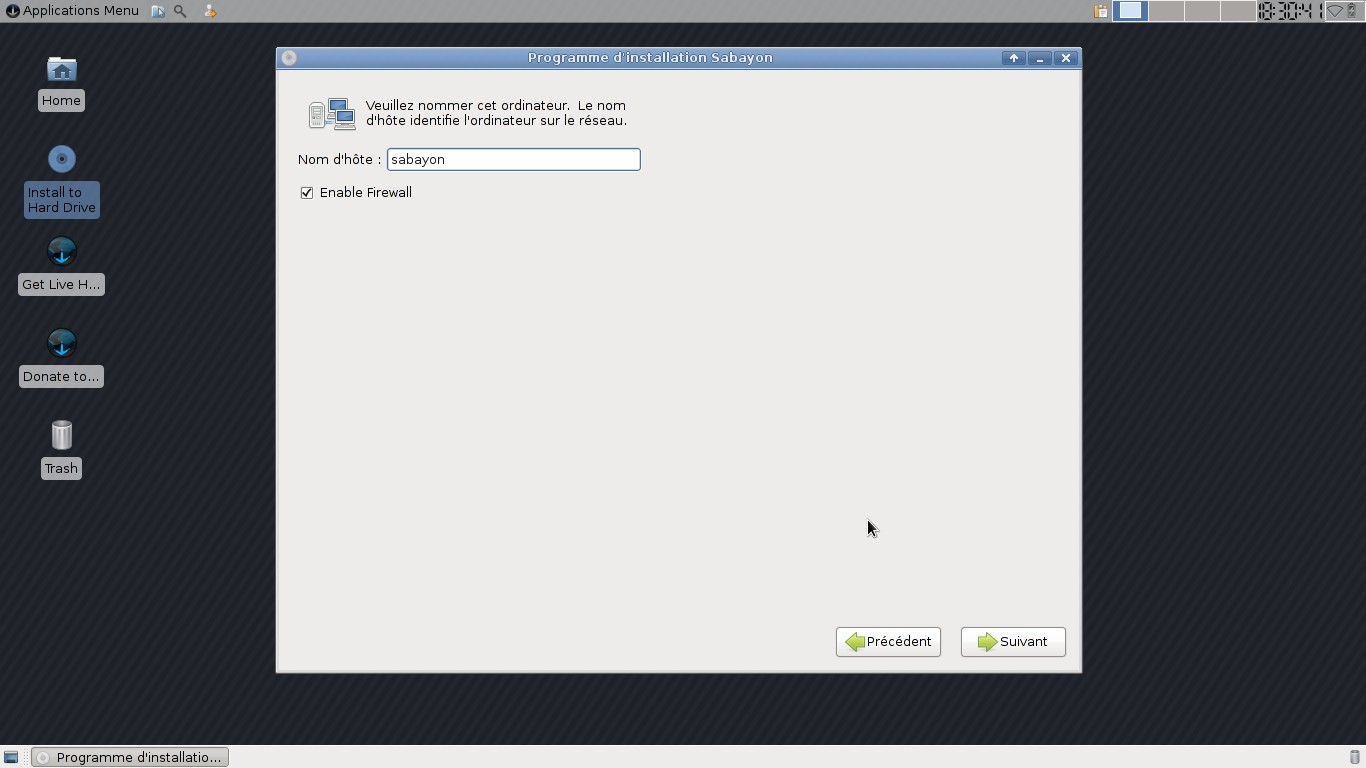Click the installer window menu icon in titlebar
Viewport: 1366px width, 768px height.
289,58
